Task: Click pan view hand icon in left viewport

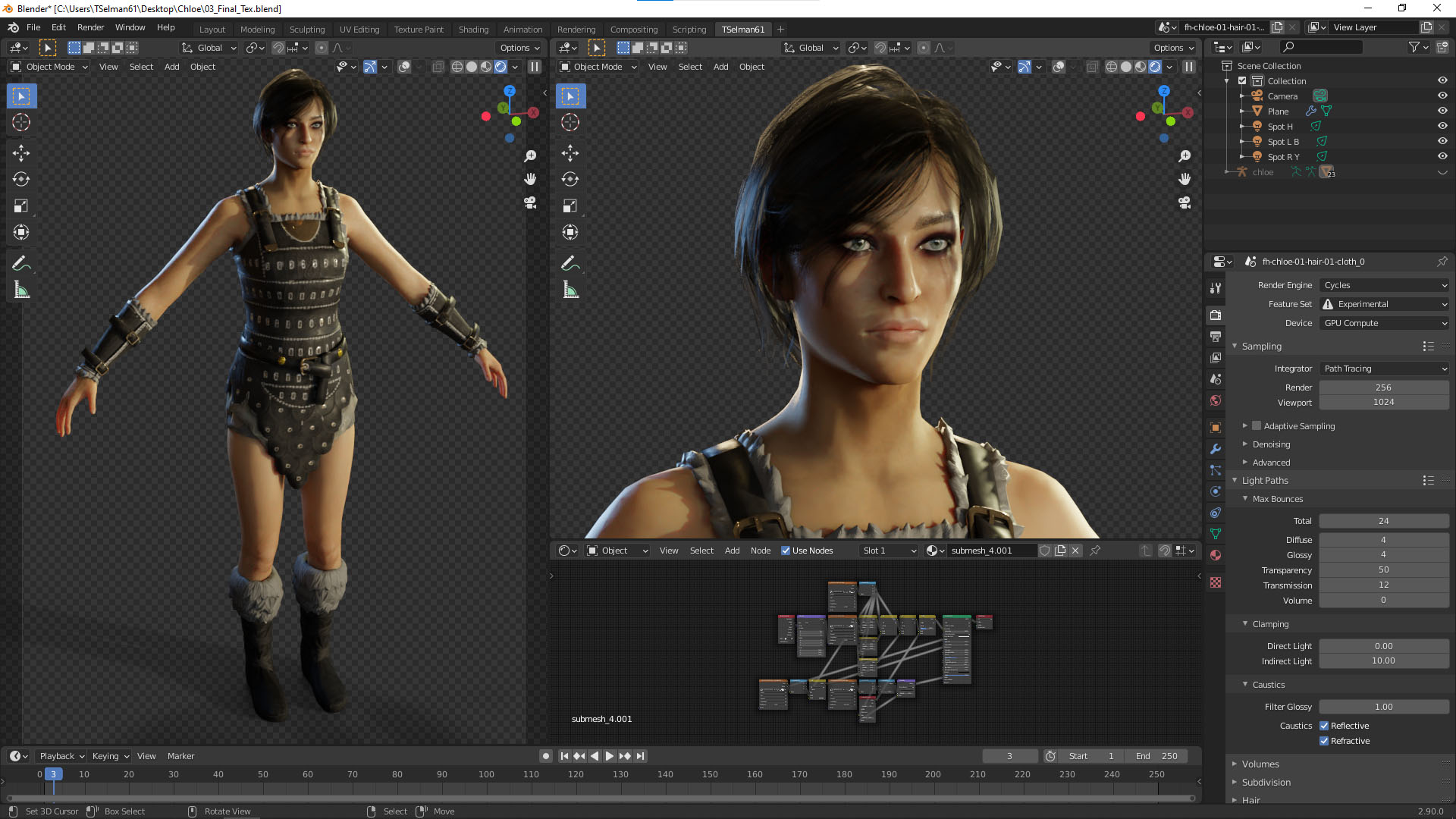Action: click(x=530, y=179)
